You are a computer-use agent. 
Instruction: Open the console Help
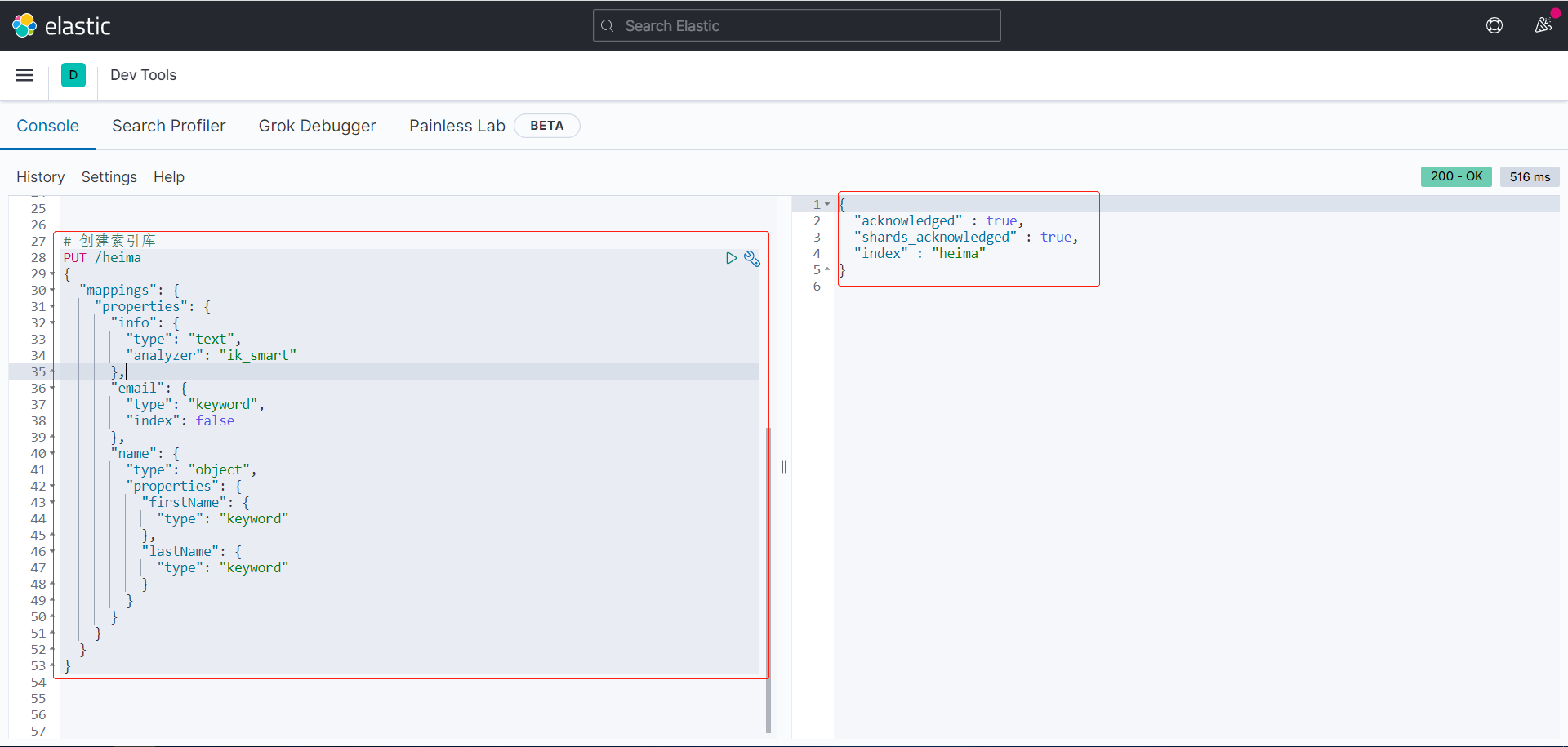[x=169, y=177]
